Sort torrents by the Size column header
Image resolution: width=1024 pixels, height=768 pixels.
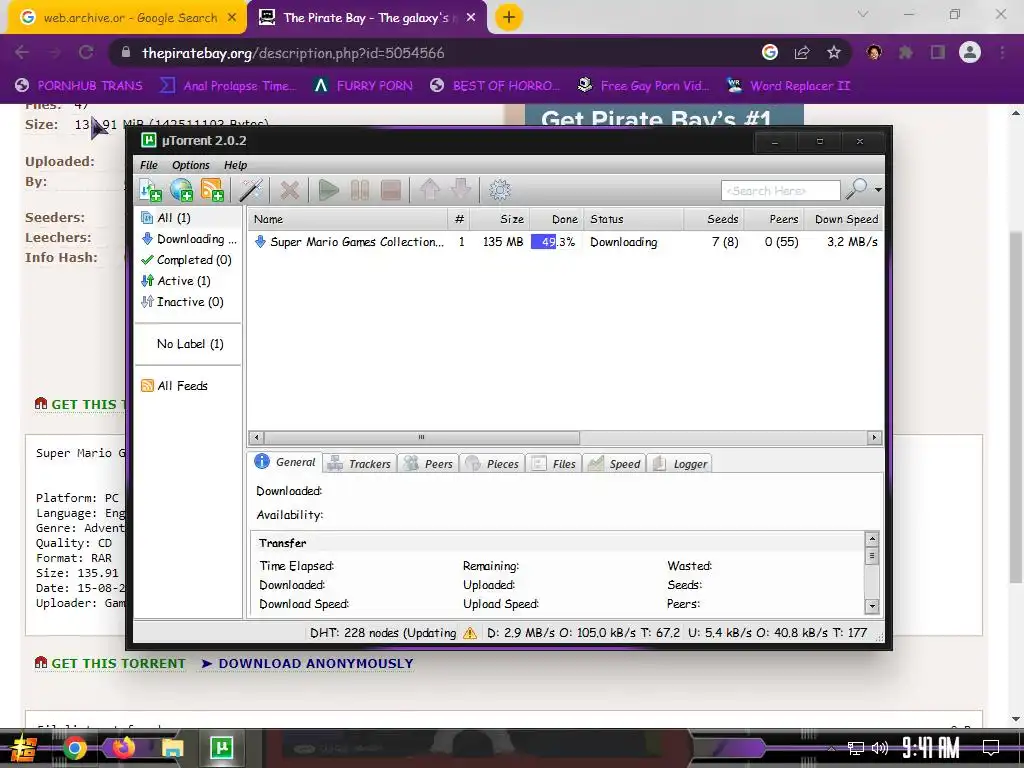(500, 219)
